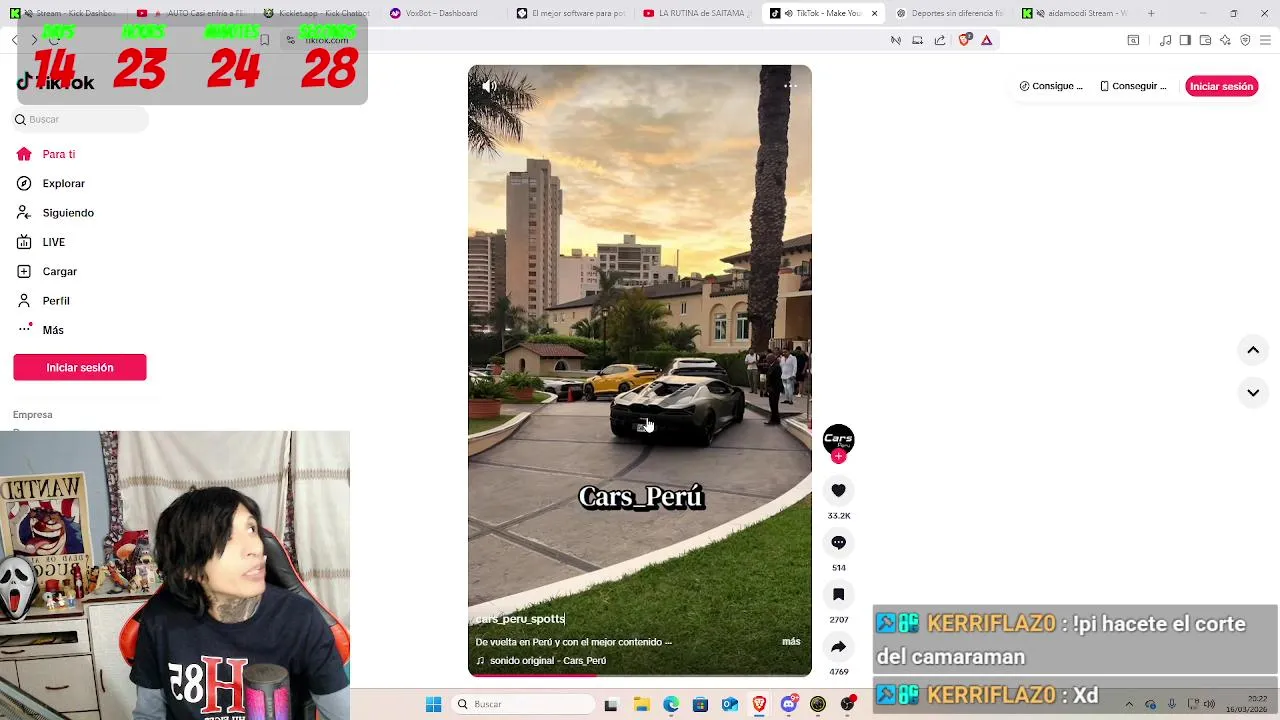Switch to the Kicklet.app Kick Chatbot tab

coord(318,13)
